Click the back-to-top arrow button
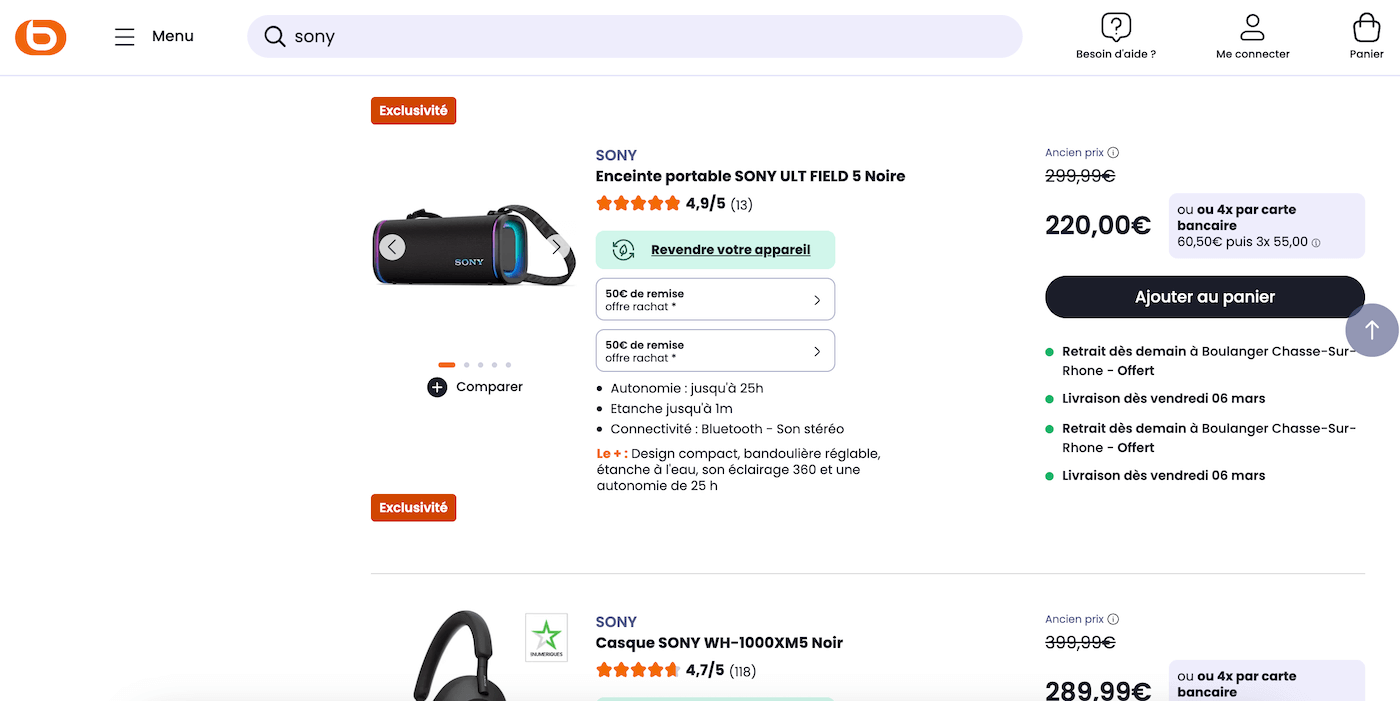The height and width of the screenshot is (701, 1400). [x=1372, y=329]
